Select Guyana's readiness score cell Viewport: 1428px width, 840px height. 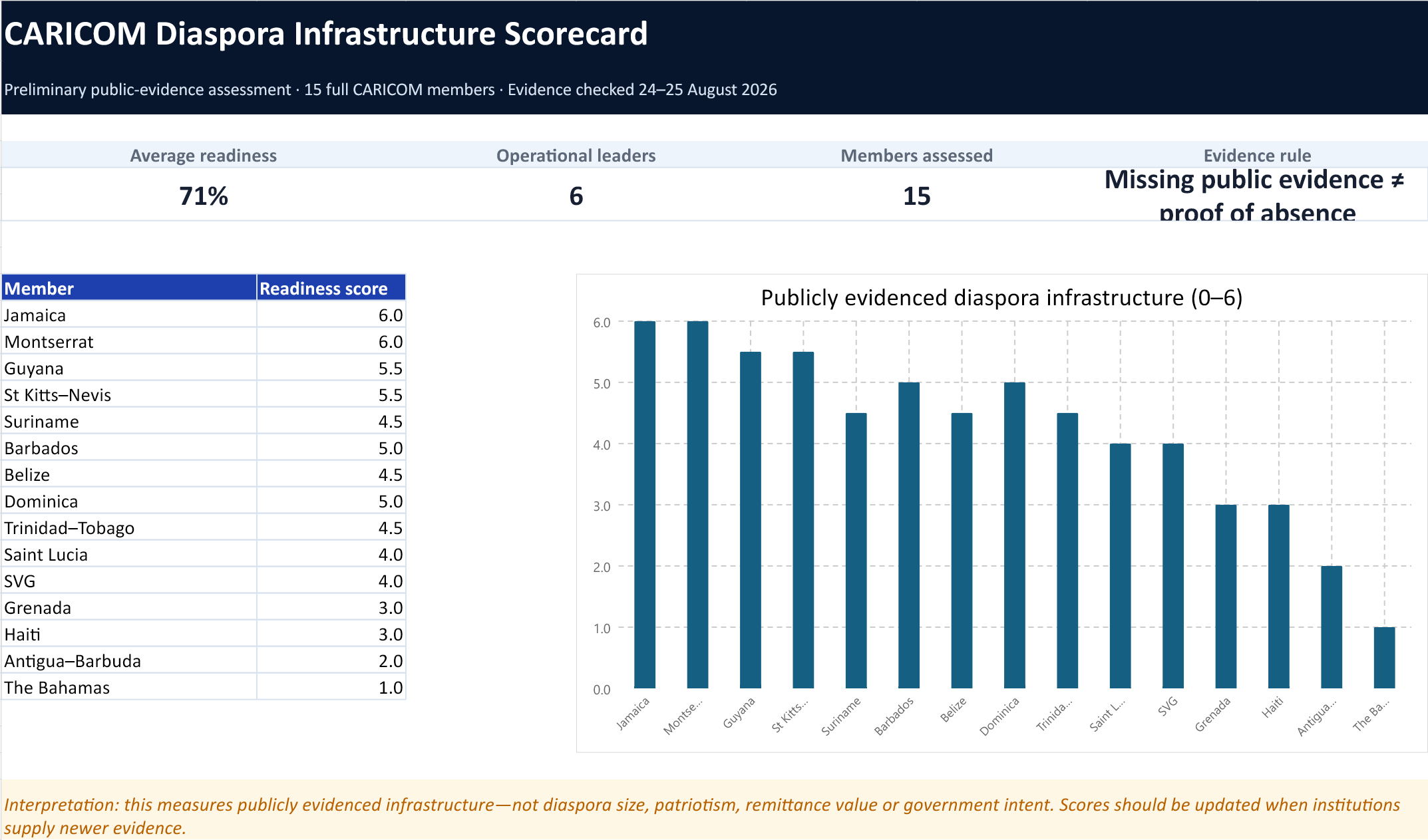(331, 368)
